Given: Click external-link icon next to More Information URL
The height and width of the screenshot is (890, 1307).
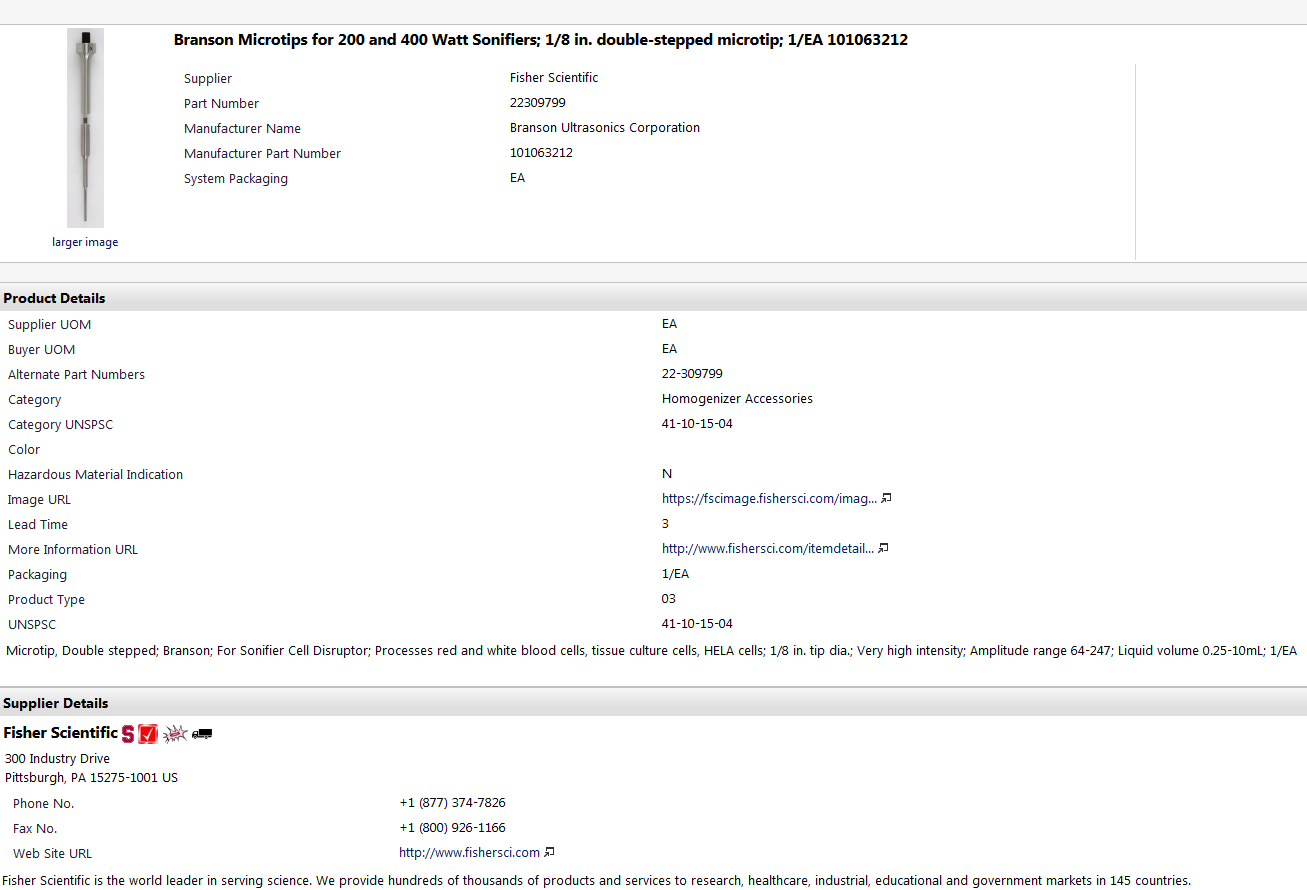Looking at the screenshot, I should 883,548.
